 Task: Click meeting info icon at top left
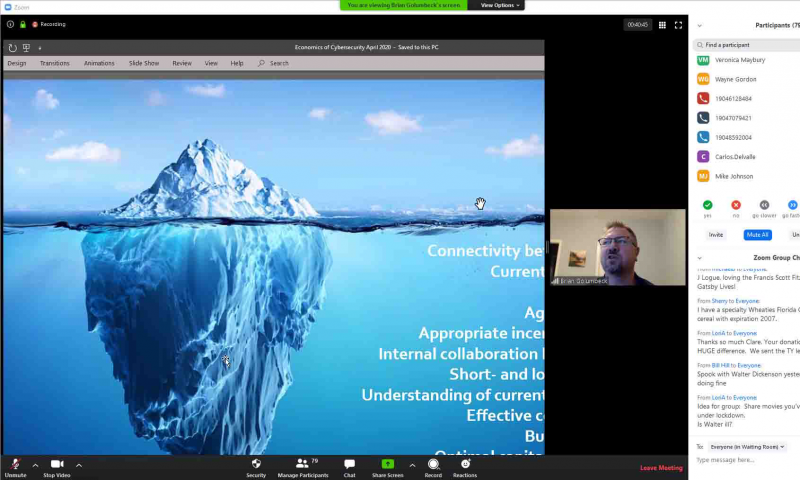tap(10, 24)
